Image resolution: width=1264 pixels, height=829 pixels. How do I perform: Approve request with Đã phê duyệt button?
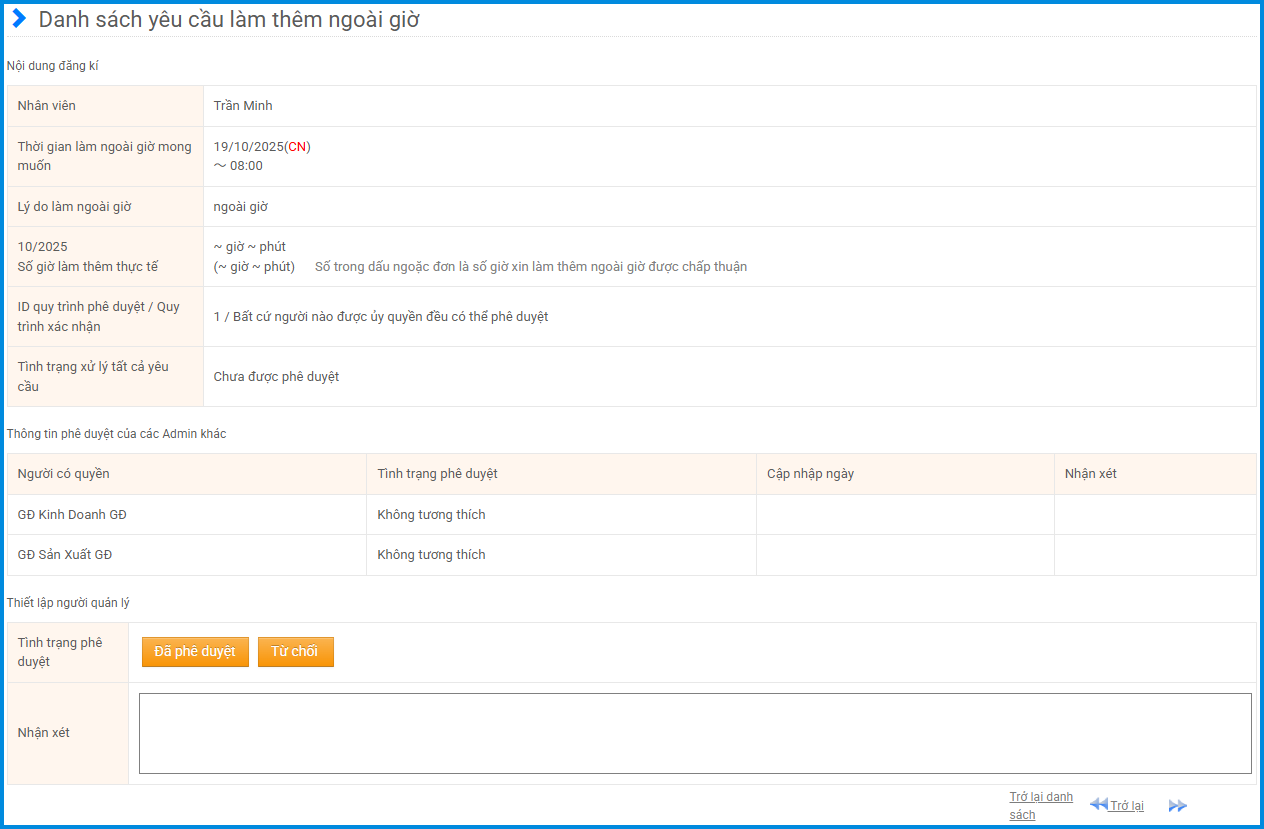(x=195, y=652)
